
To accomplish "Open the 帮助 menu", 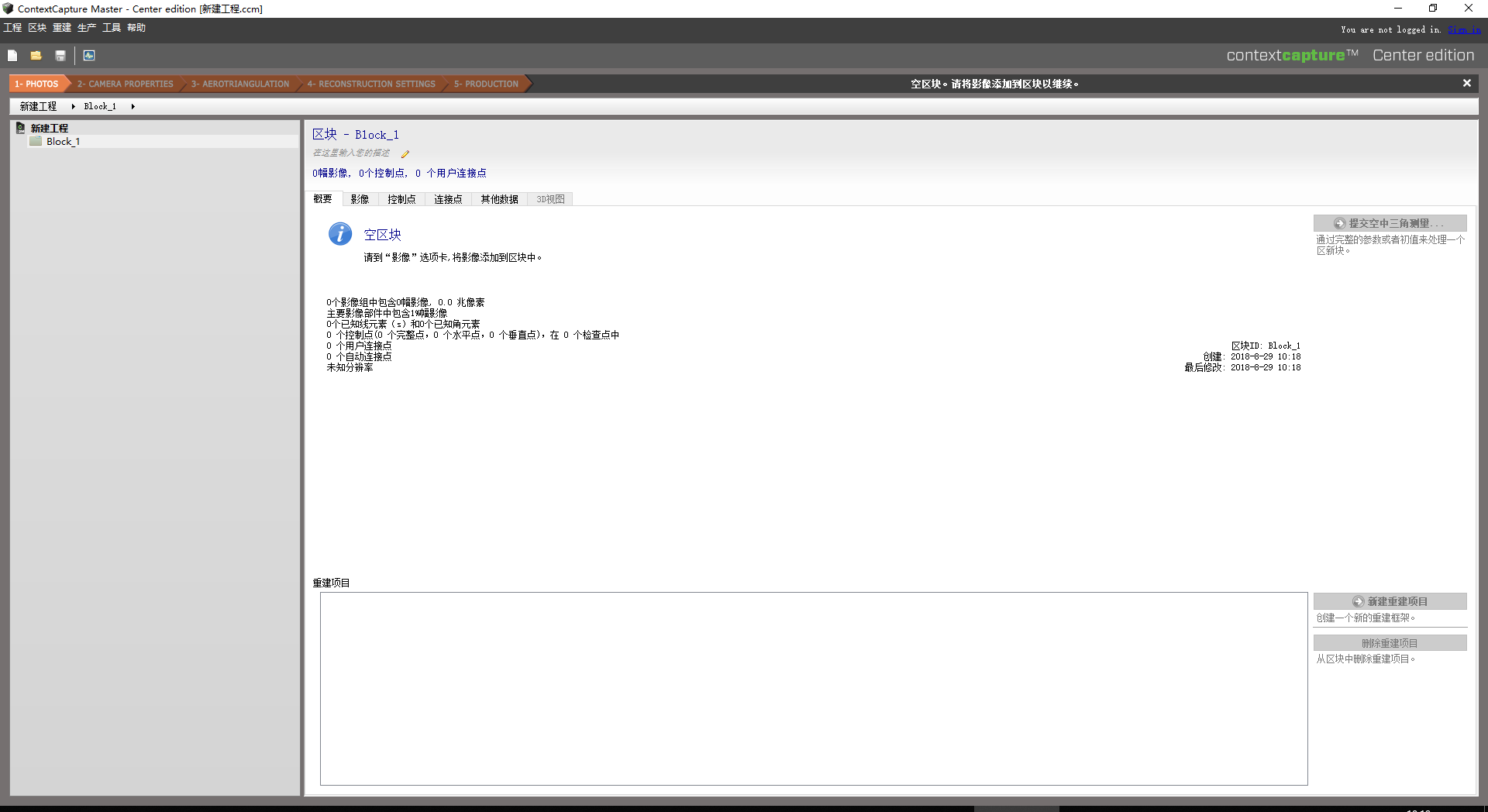I will tap(136, 28).
